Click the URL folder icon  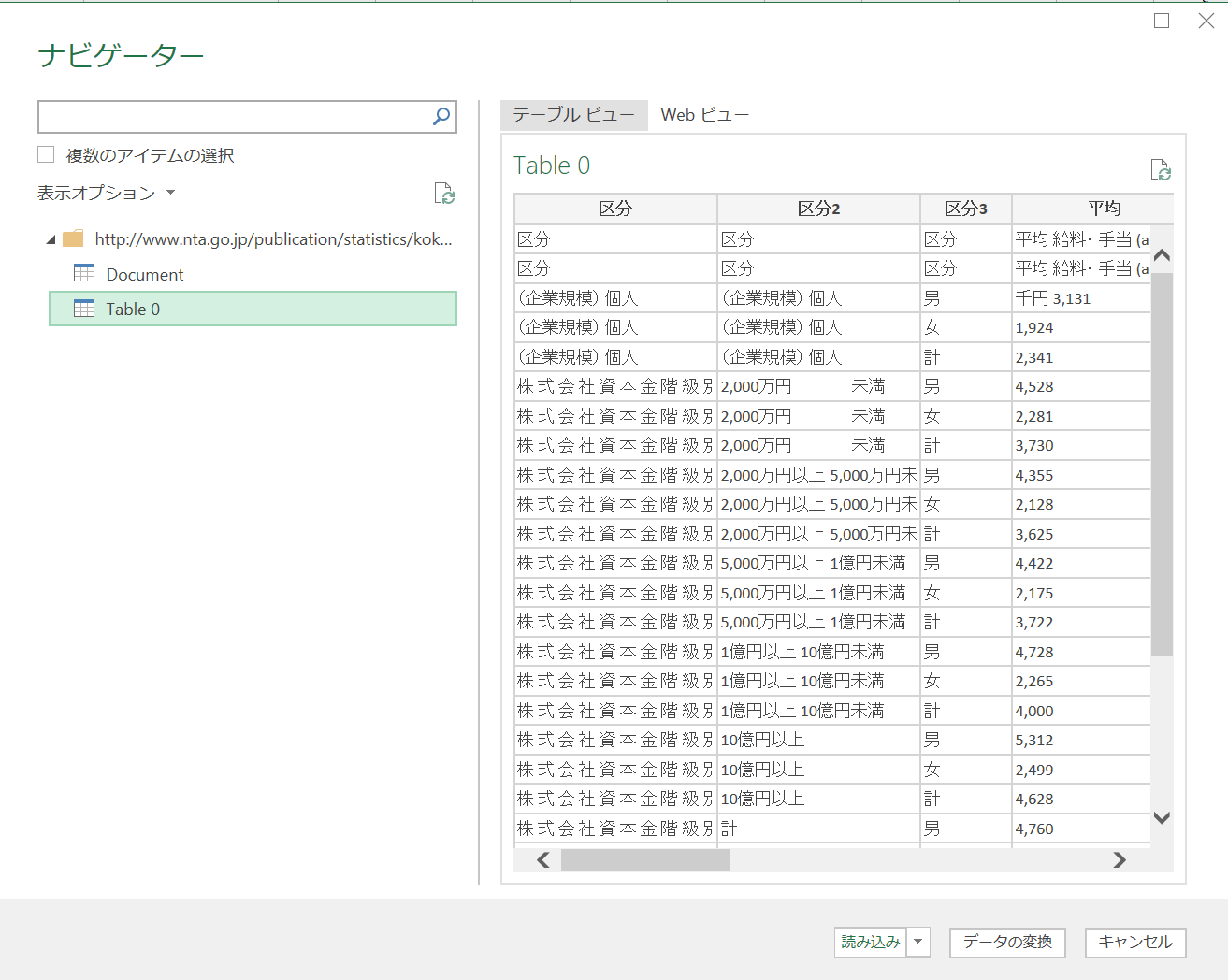(x=73, y=238)
